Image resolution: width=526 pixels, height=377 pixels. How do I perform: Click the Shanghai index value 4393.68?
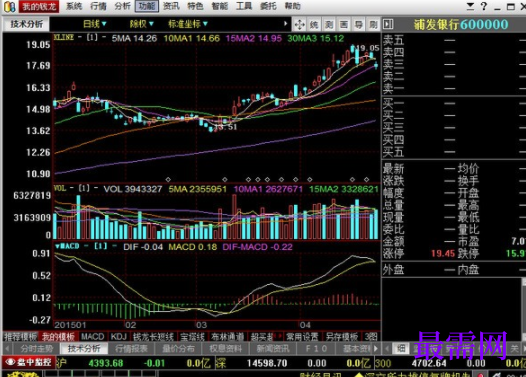coord(106,363)
